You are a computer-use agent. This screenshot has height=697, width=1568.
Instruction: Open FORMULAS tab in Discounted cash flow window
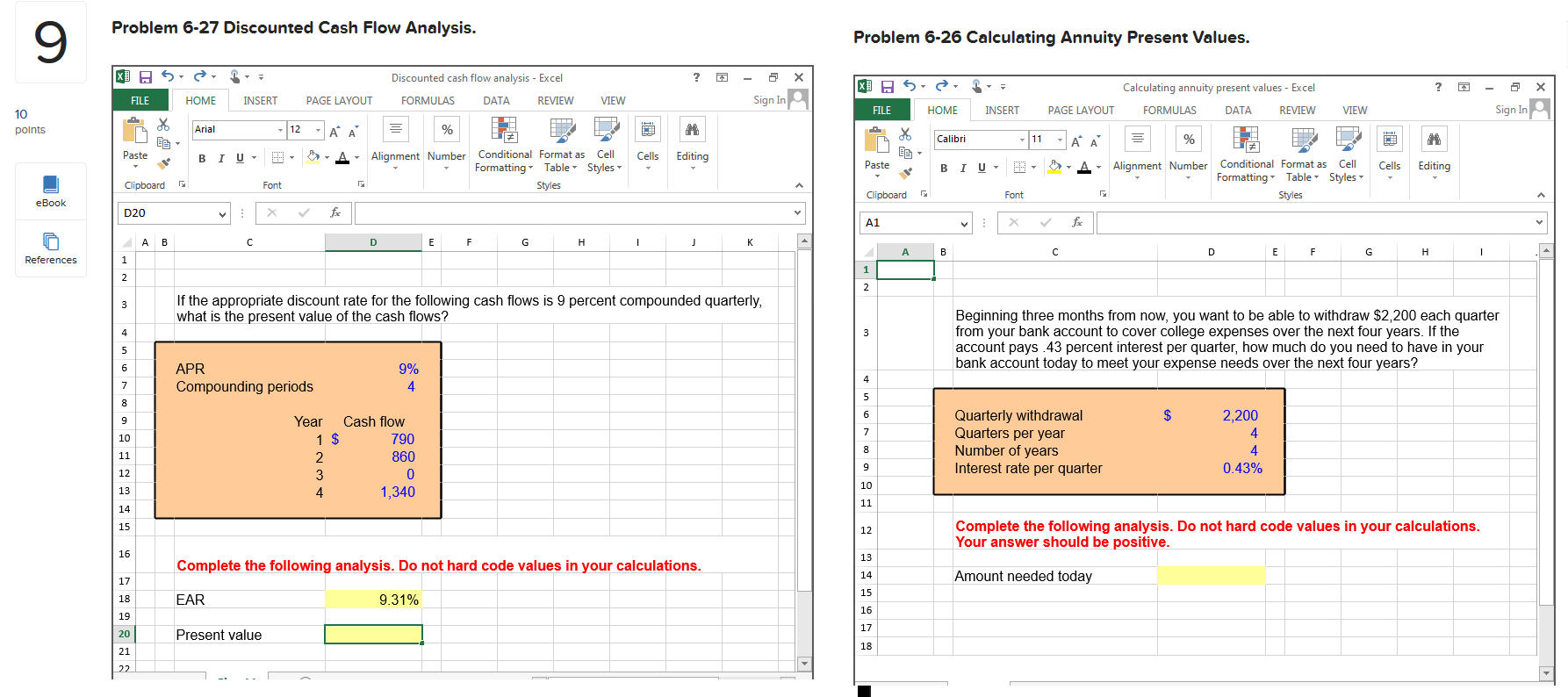point(428,101)
